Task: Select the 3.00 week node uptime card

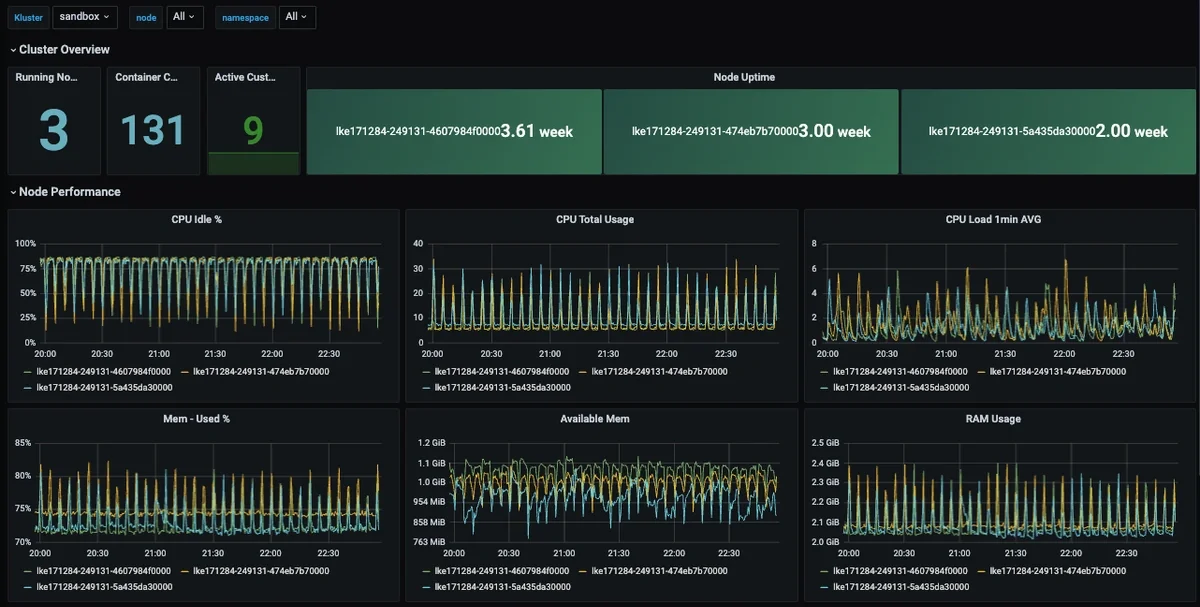Action: (751, 131)
